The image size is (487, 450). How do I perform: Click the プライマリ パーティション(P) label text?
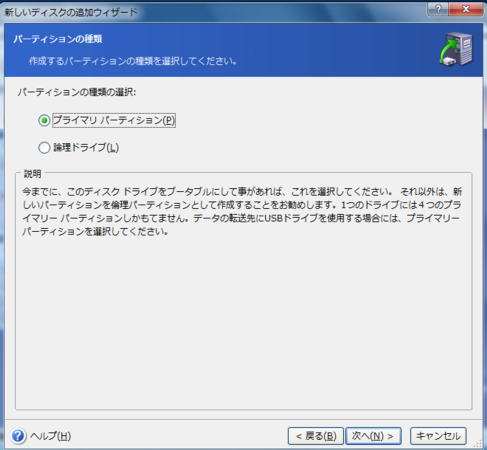[114, 120]
